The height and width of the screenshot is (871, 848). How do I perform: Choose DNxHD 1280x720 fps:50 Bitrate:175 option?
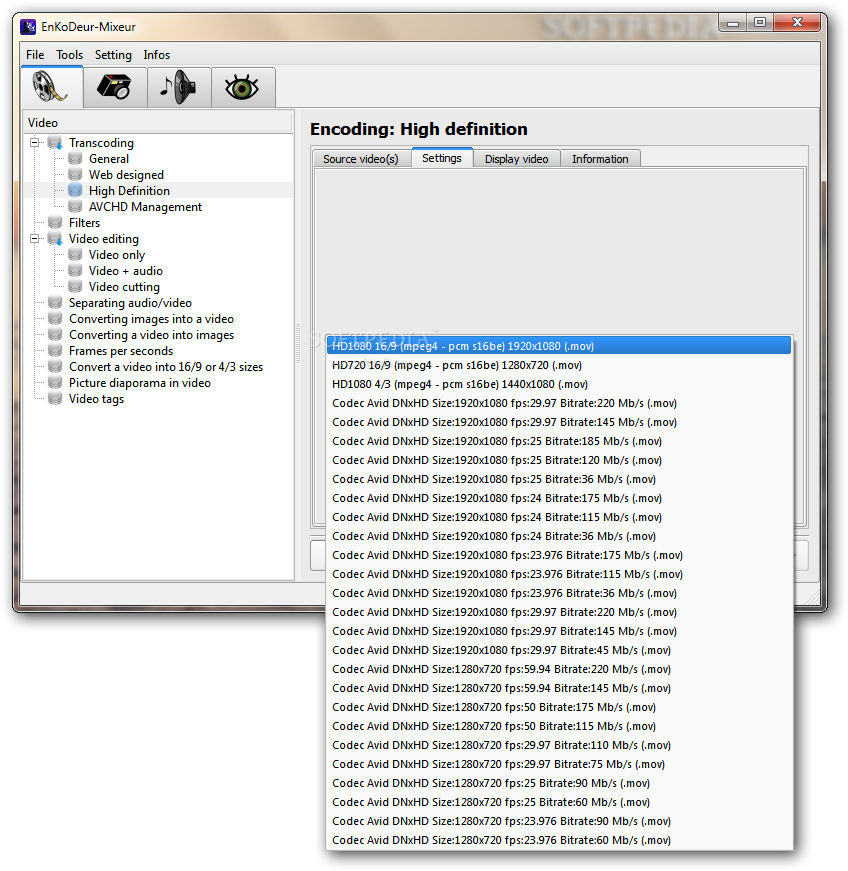click(x=559, y=707)
